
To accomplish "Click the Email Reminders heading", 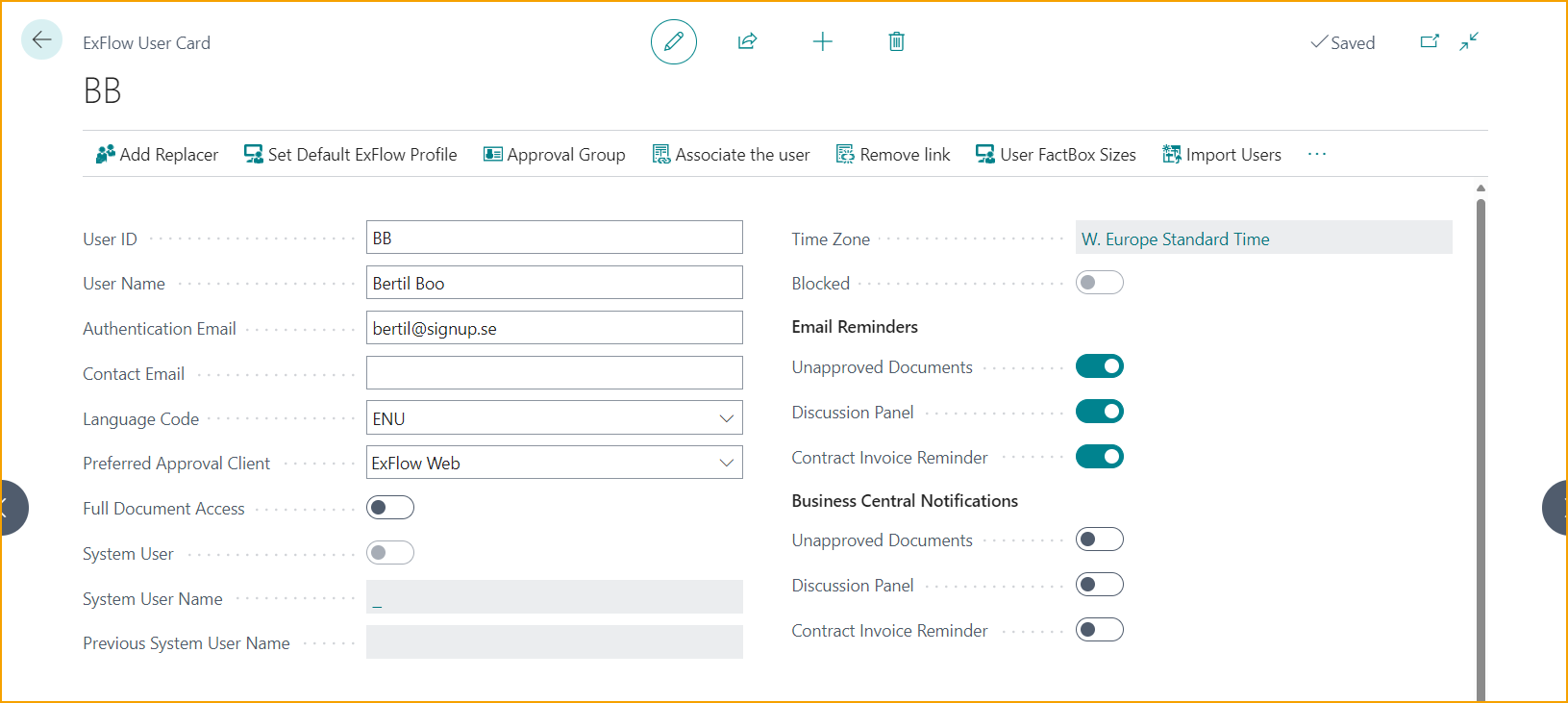I will coord(855,327).
